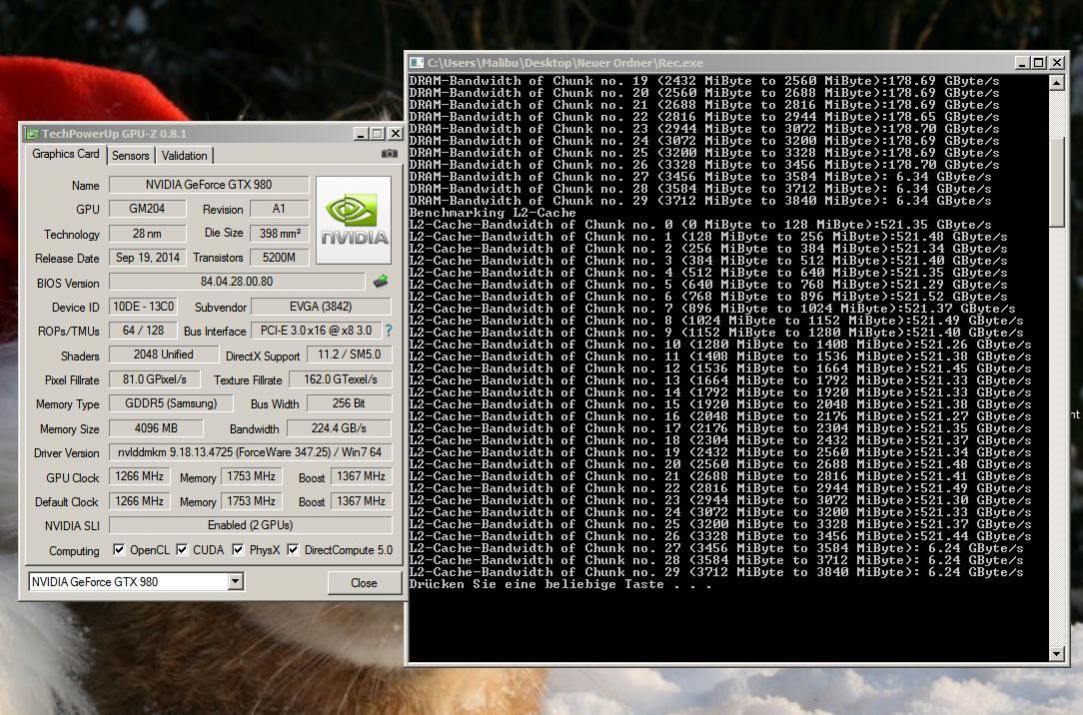Click the Die Size field 398 mm²

[x=279, y=233]
